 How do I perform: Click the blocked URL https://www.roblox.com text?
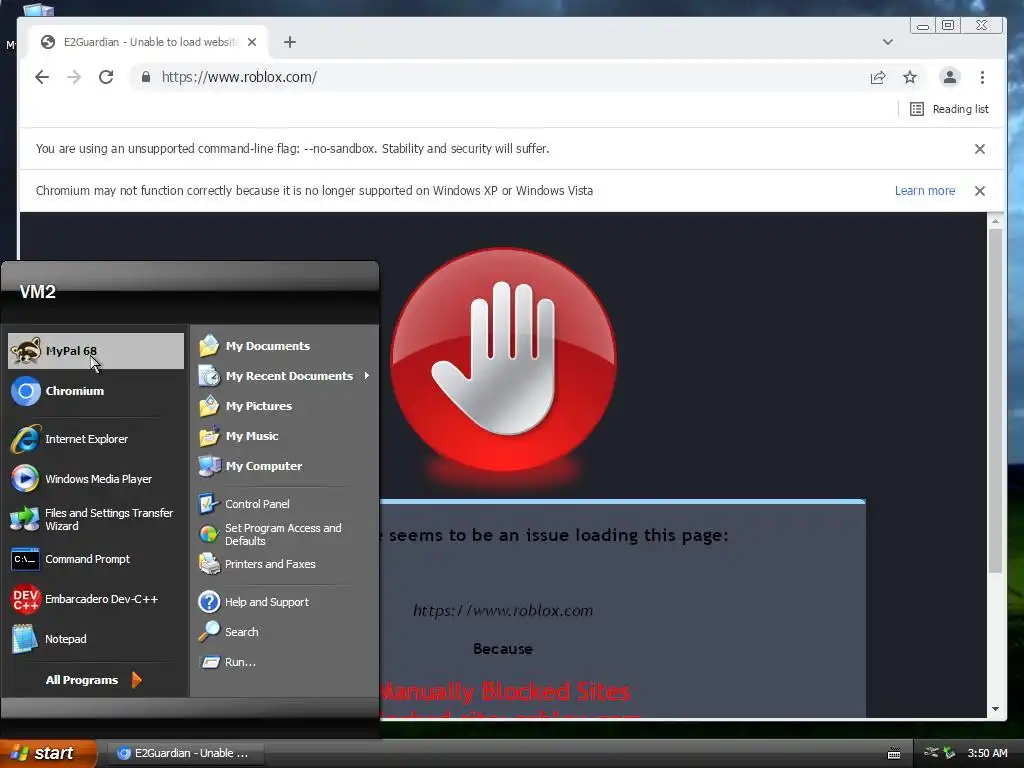click(503, 611)
